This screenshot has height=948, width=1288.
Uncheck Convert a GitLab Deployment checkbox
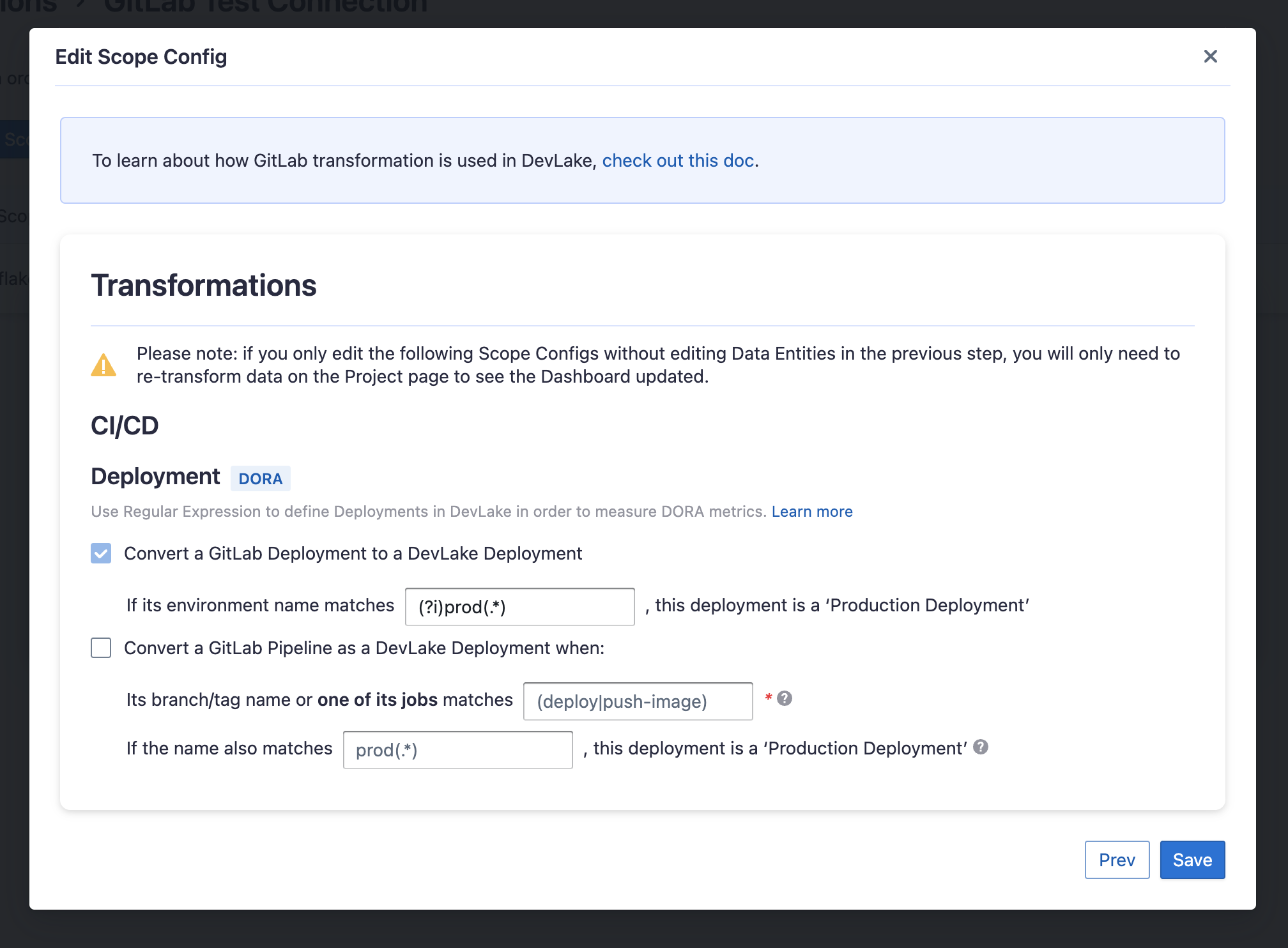pyautogui.click(x=101, y=553)
